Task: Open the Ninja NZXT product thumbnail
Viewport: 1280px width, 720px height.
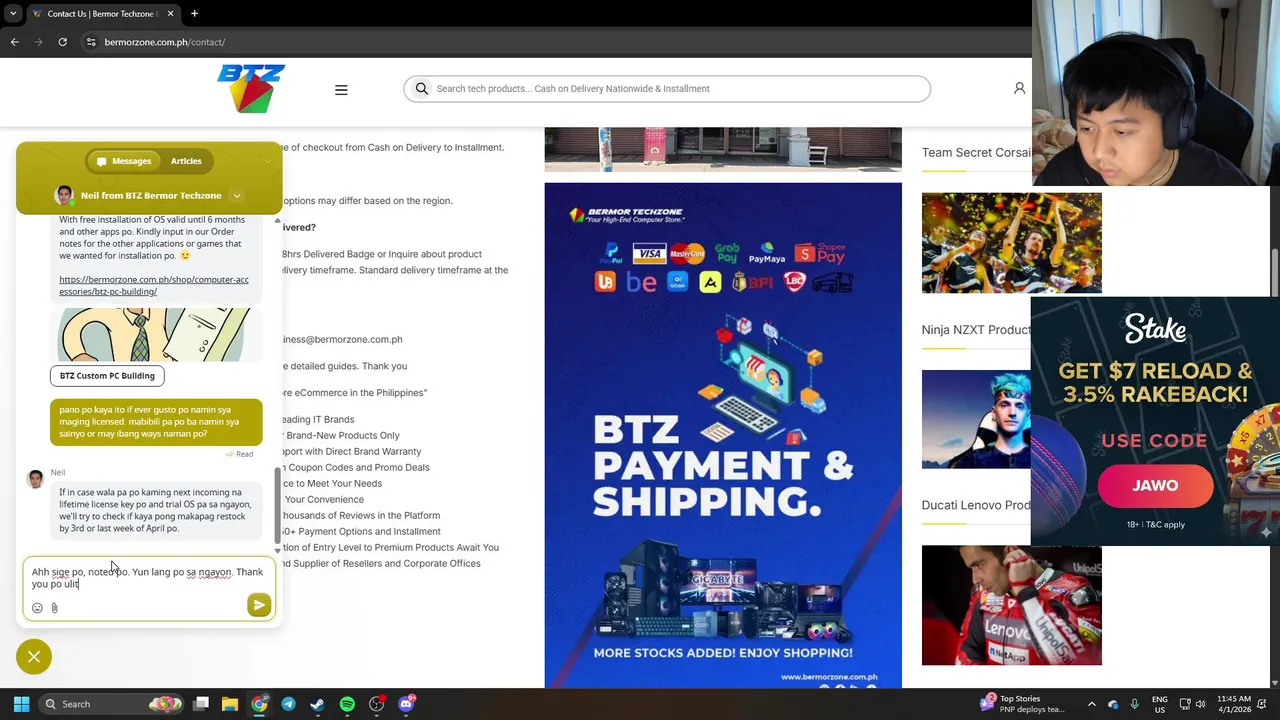Action: [976, 419]
